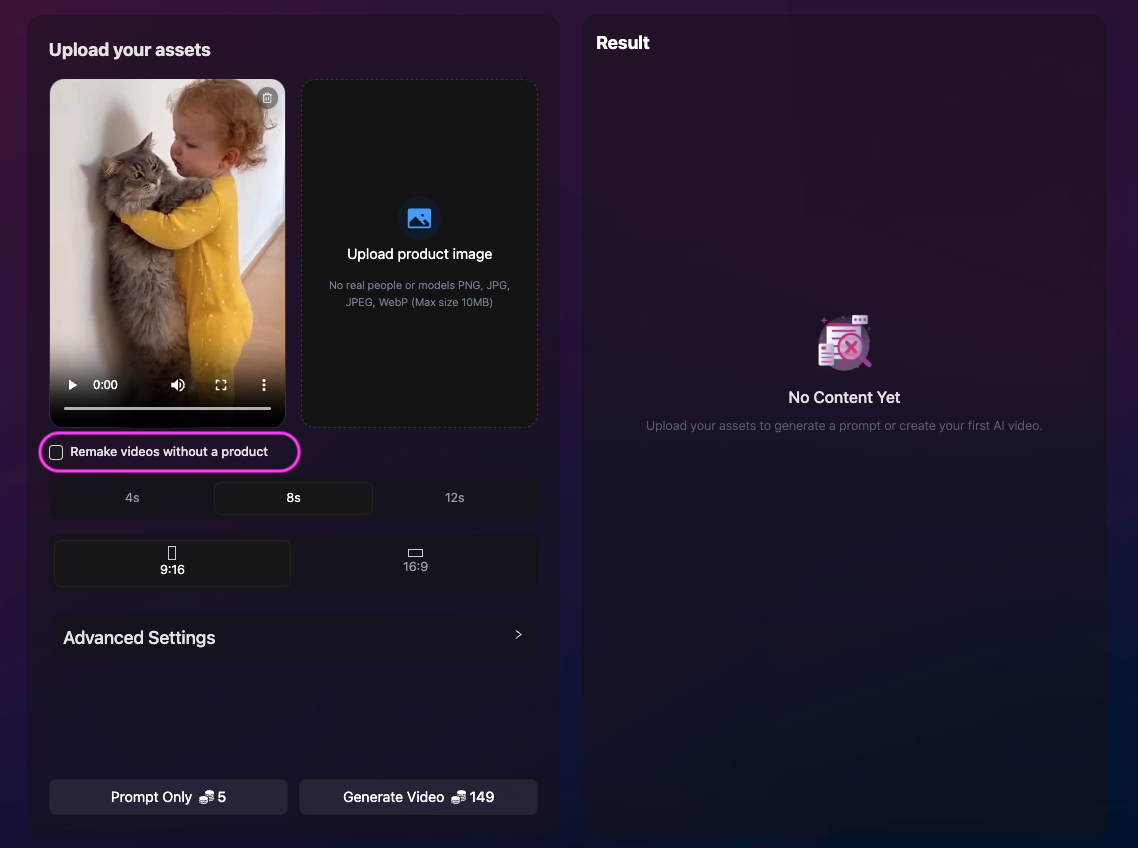This screenshot has height=848, width=1138.
Task: Delete the uploaded video with trash icon
Action: pyautogui.click(x=267, y=98)
